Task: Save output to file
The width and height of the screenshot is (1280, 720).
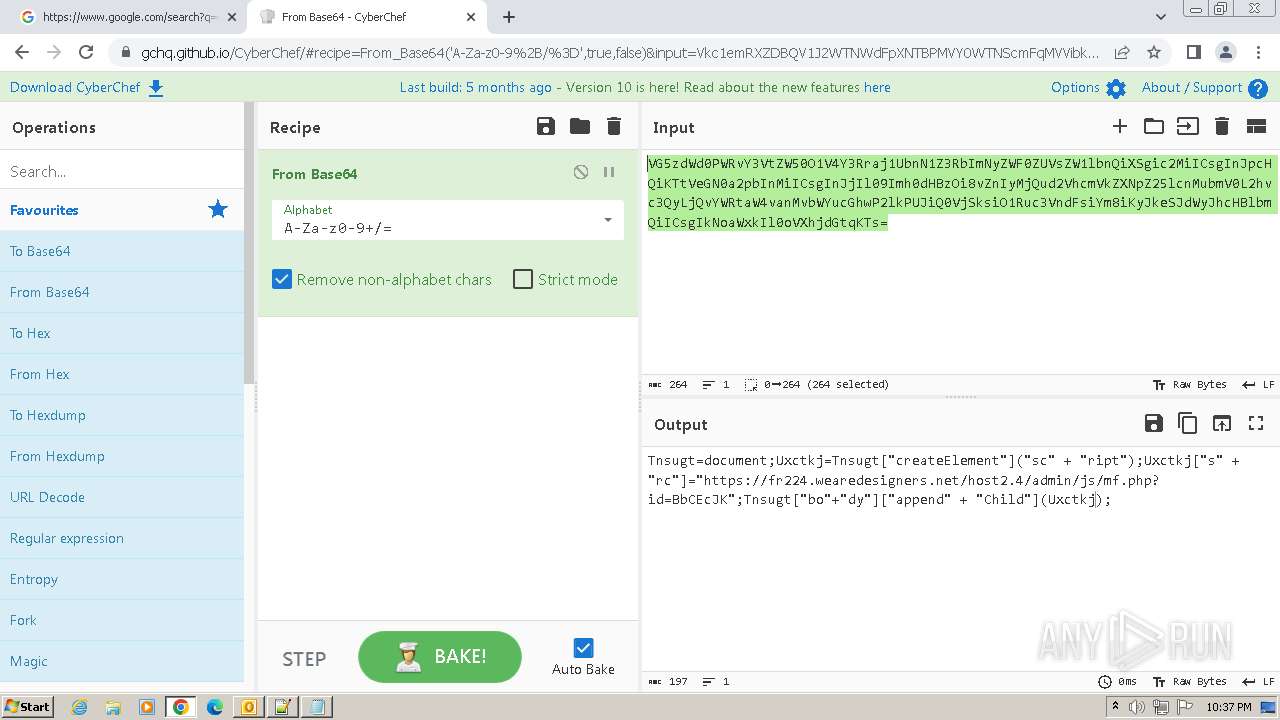Action: coord(1153,423)
